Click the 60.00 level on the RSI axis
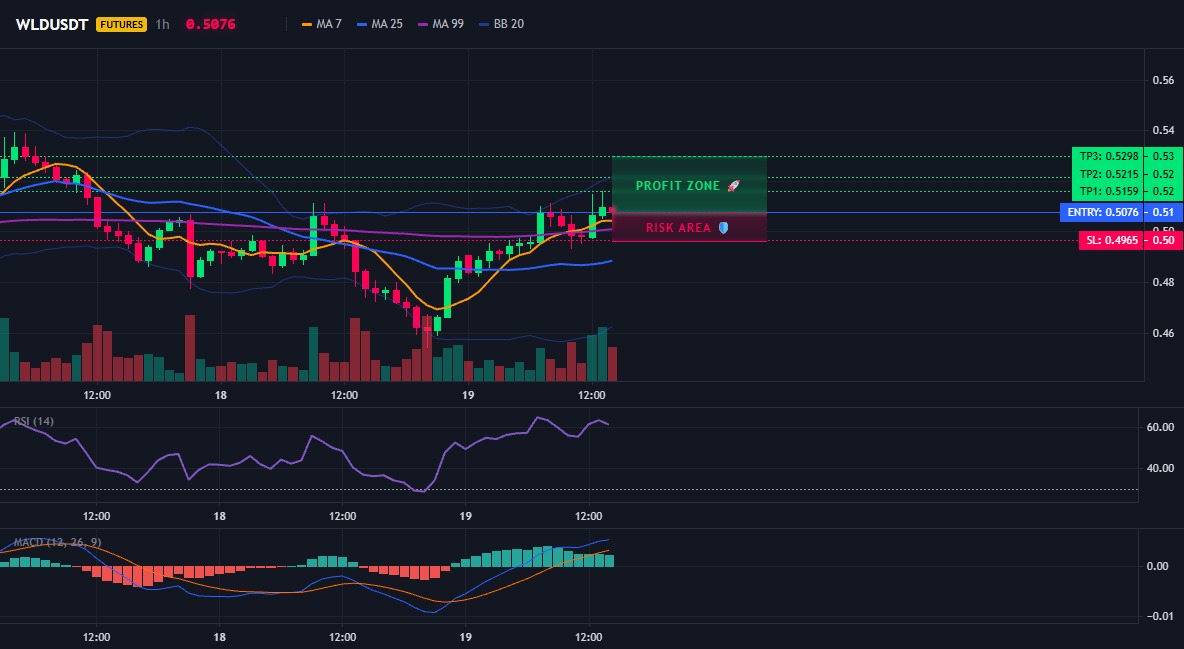 [1161, 427]
